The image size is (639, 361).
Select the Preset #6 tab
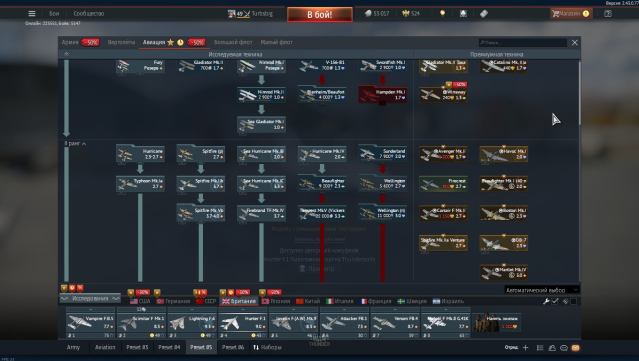233,347
